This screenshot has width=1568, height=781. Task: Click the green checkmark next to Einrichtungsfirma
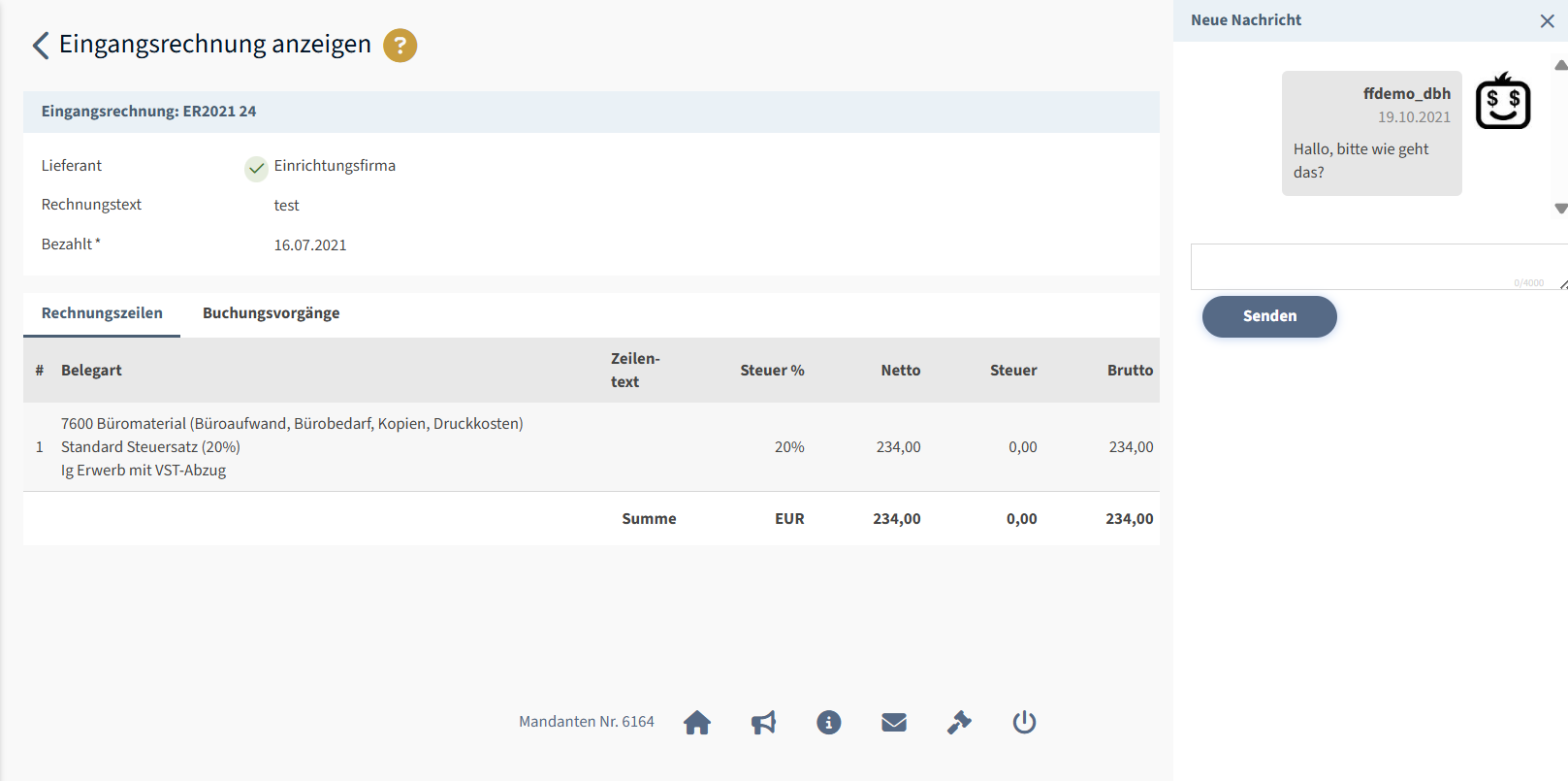pyautogui.click(x=256, y=168)
